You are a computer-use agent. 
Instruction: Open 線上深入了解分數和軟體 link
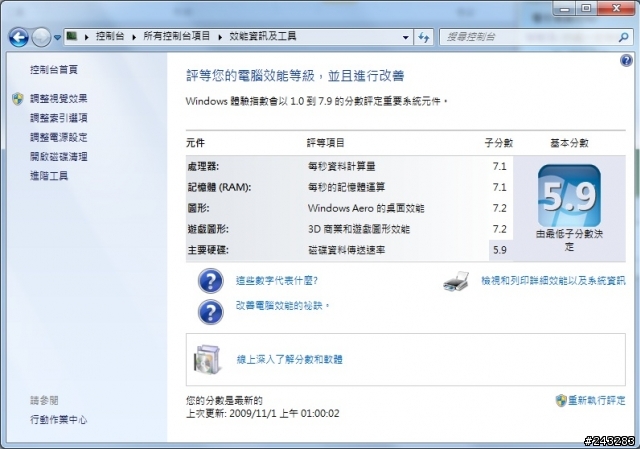pos(289,360)
